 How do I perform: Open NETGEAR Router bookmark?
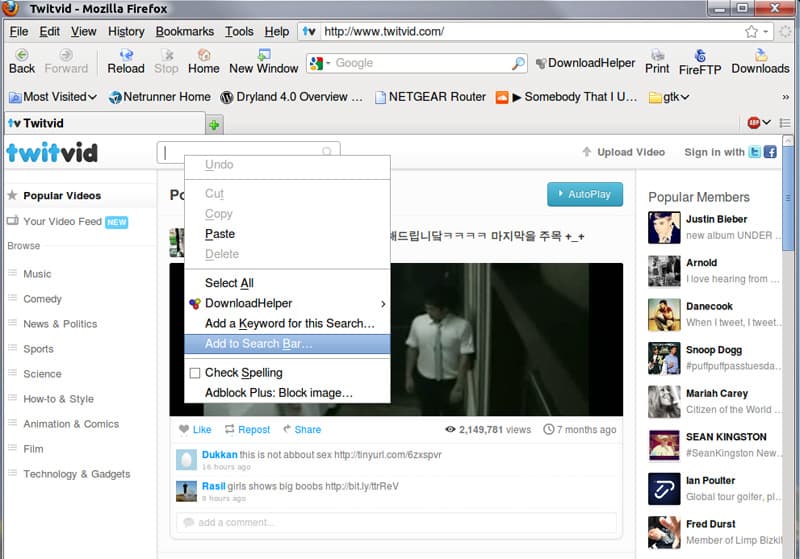pyautogui.click(x=431, y=97)
